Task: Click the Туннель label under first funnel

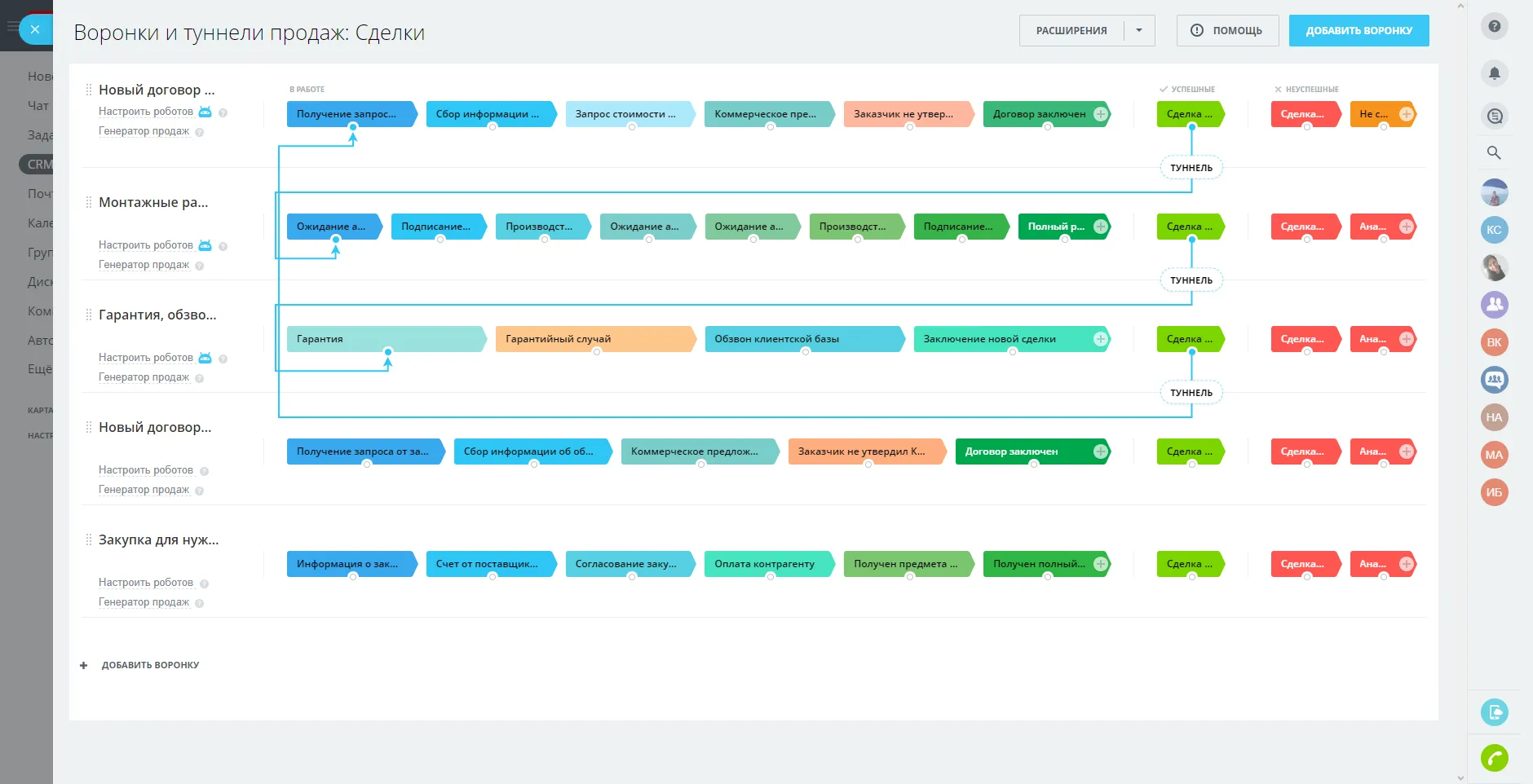Action: 1191,168
